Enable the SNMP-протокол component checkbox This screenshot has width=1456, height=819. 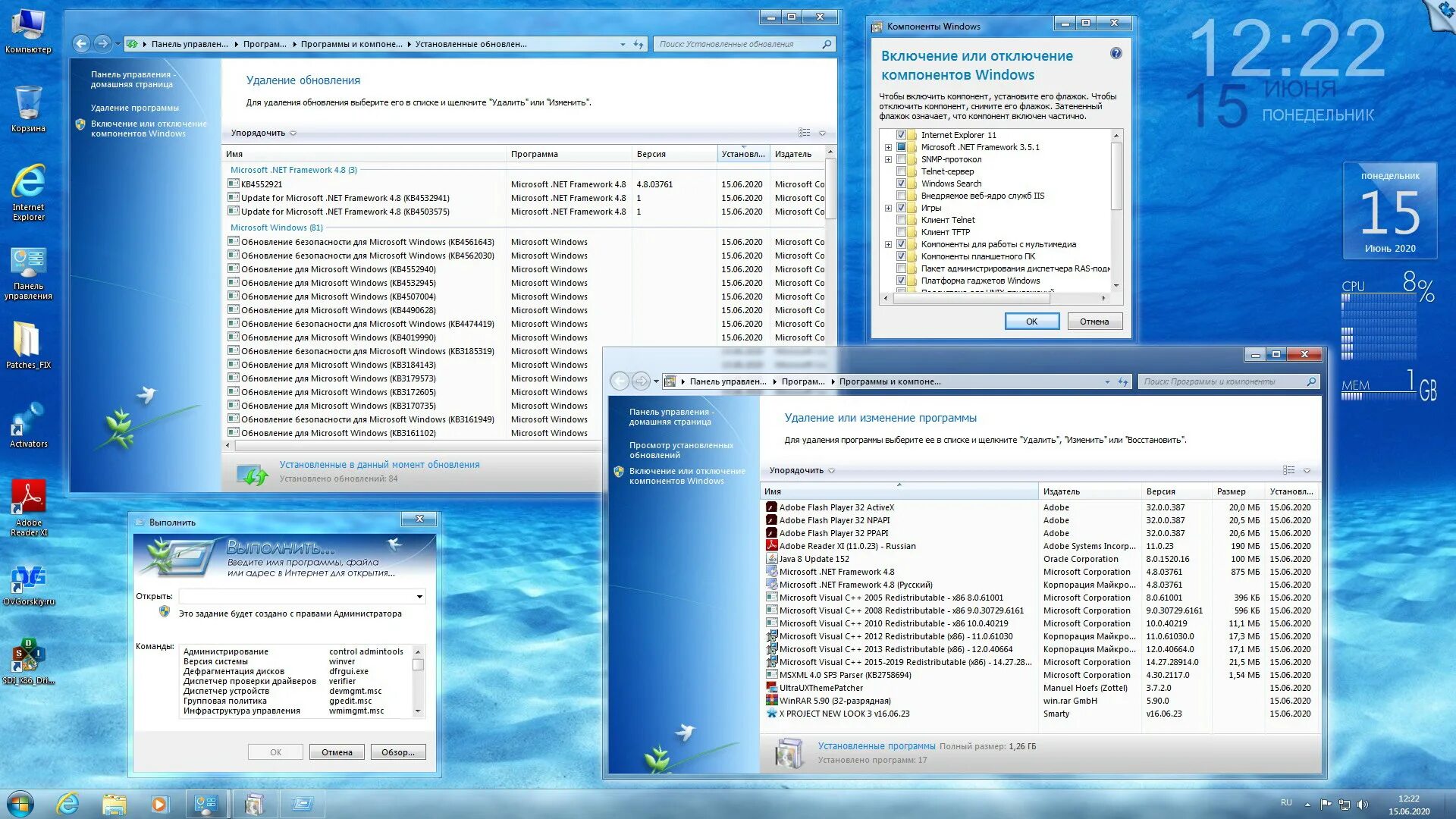tap(901, 159)
